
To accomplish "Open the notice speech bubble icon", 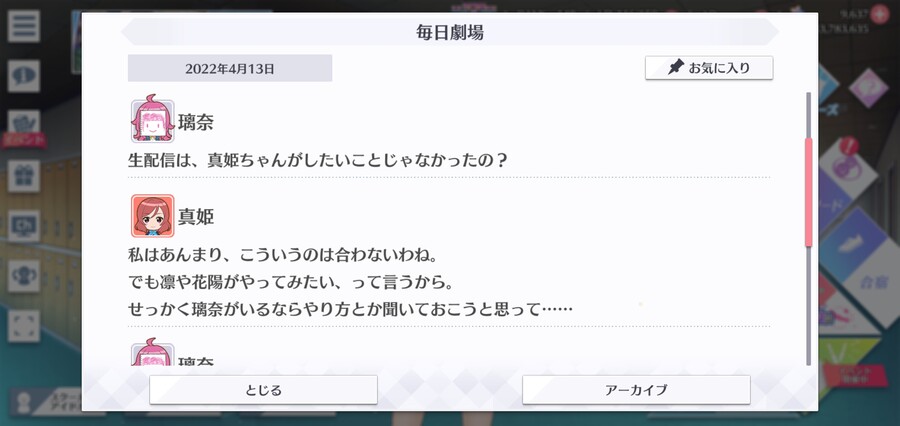I will click(24, 76).
